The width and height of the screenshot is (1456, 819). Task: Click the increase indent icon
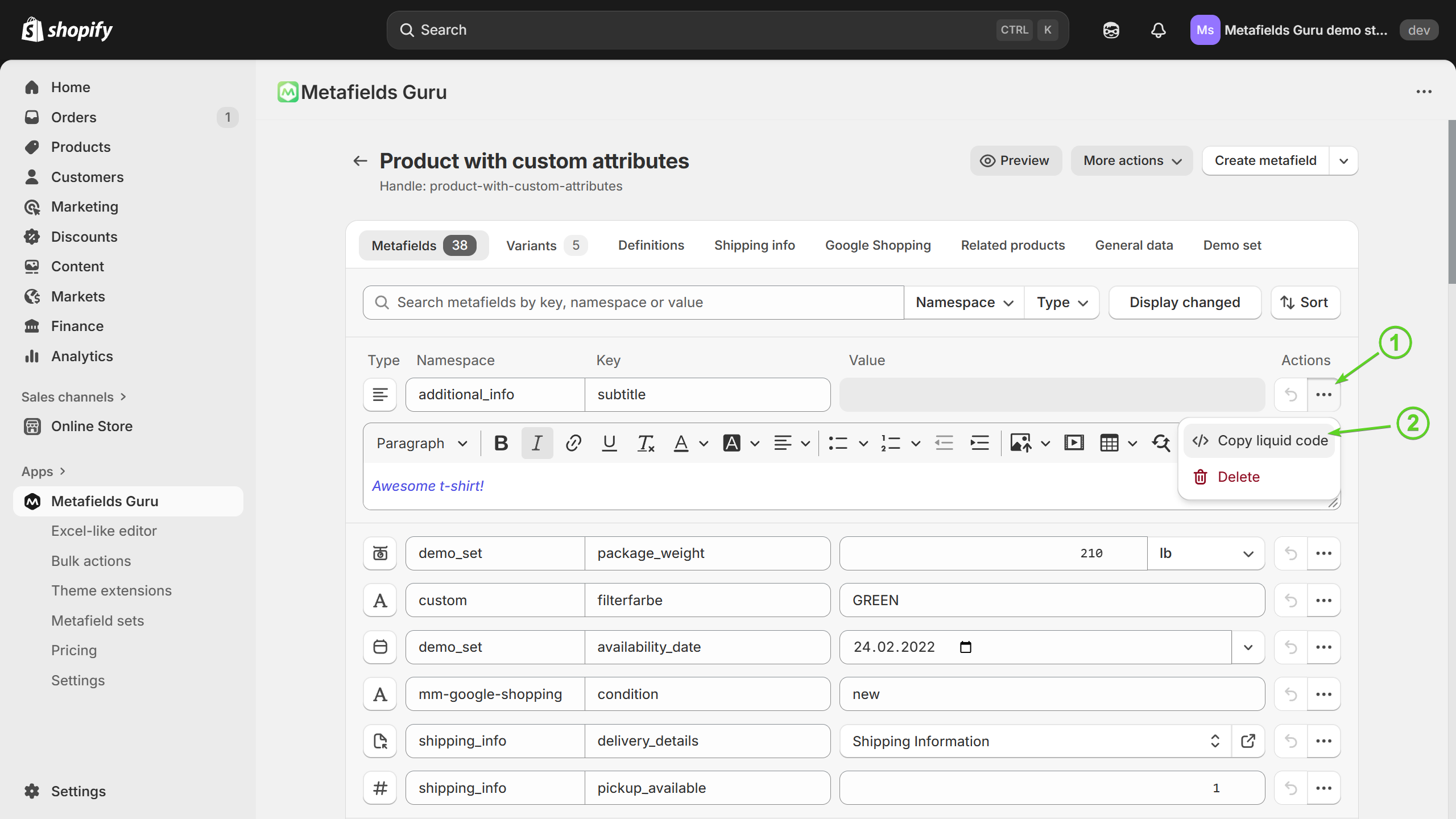(x=979, y=443)
